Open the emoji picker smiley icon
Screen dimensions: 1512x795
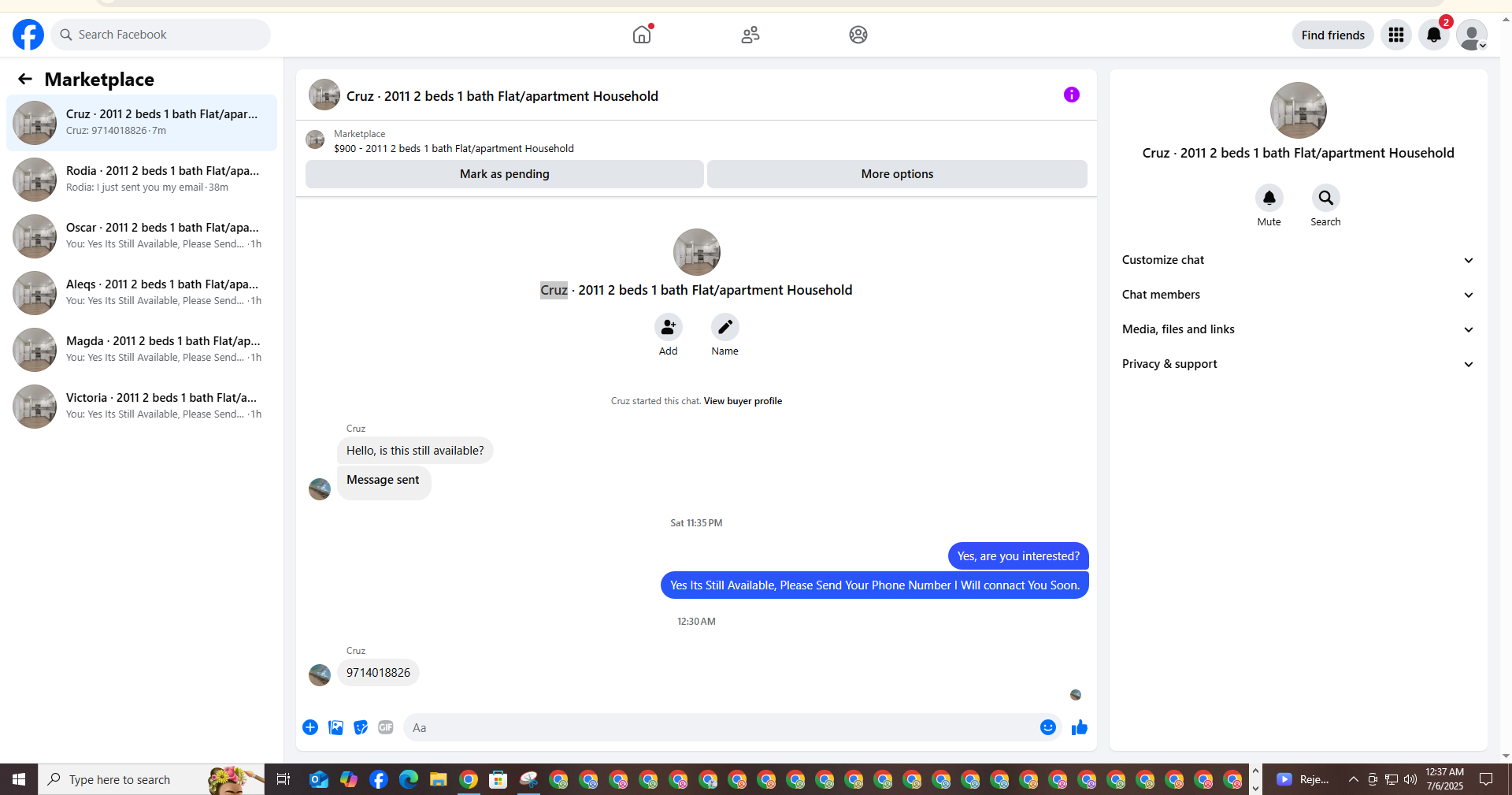click(x=1048, y=727)
